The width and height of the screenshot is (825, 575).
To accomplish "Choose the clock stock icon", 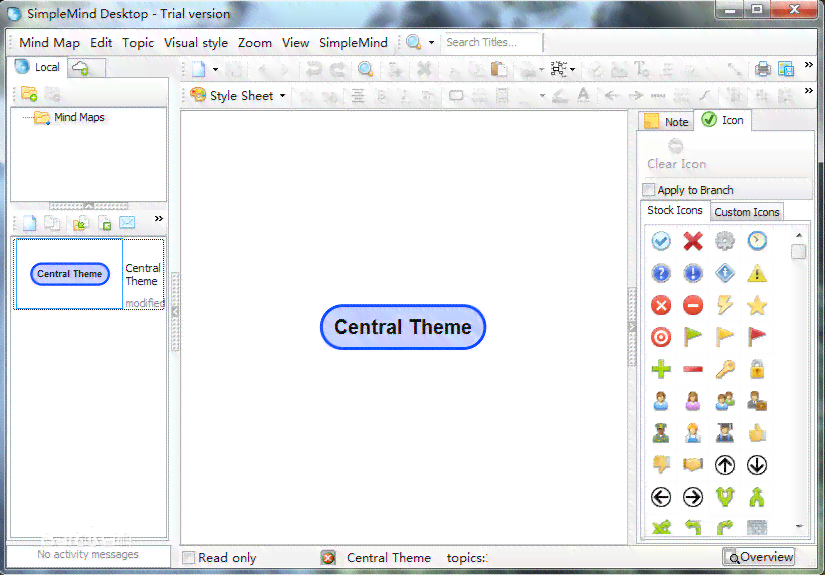I will pos(757,241).
